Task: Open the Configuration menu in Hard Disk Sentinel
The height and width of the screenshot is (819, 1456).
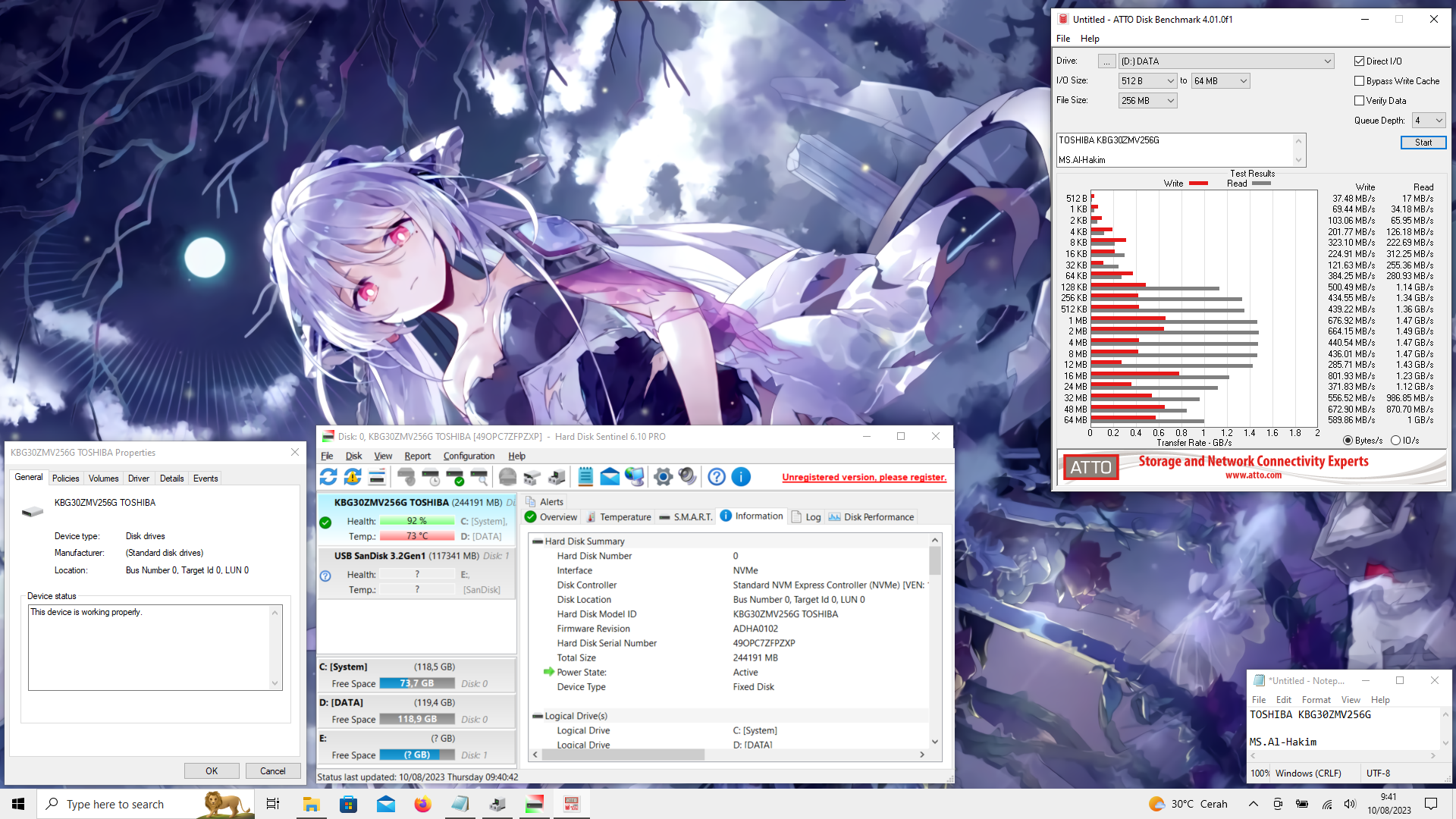Action: coord(469,456)
